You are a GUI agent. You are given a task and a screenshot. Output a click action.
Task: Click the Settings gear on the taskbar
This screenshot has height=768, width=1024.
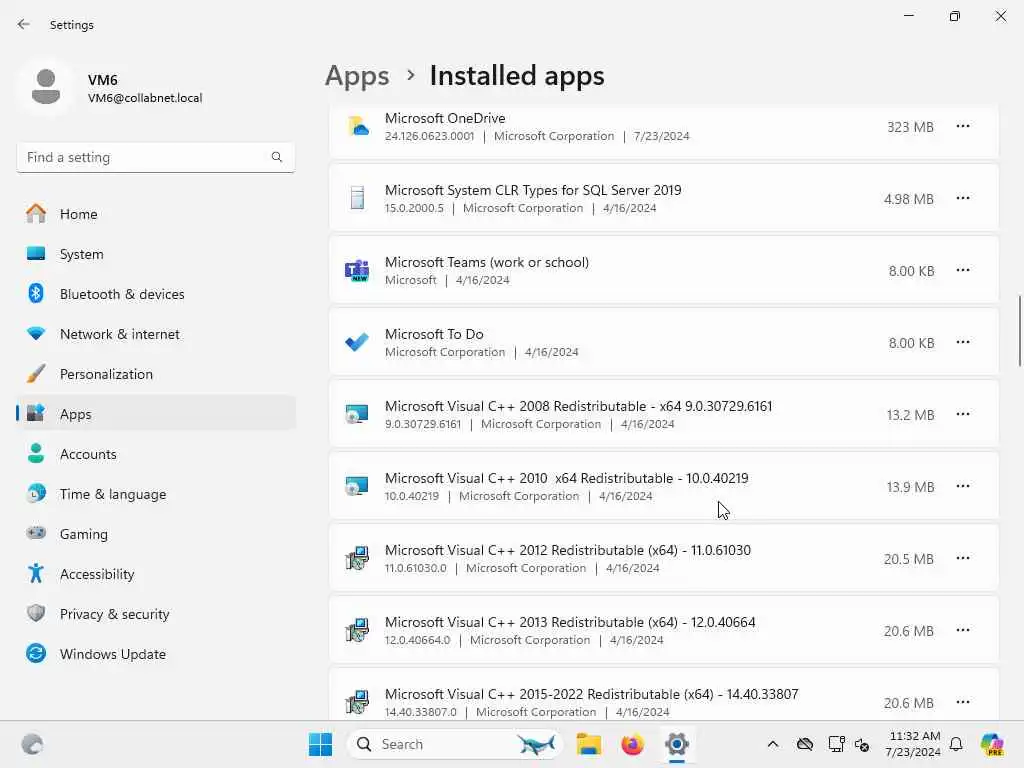pyautogui.click(x=677, y=744)
